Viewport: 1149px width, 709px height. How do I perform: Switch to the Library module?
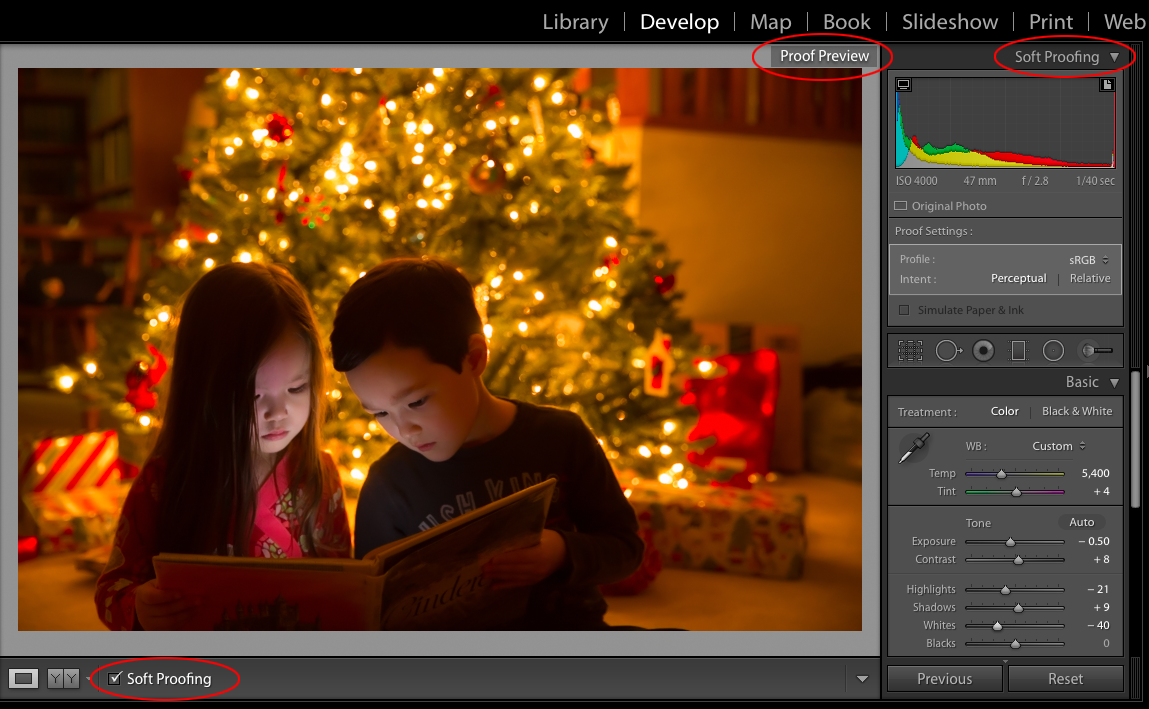click(x=575, y=21)
